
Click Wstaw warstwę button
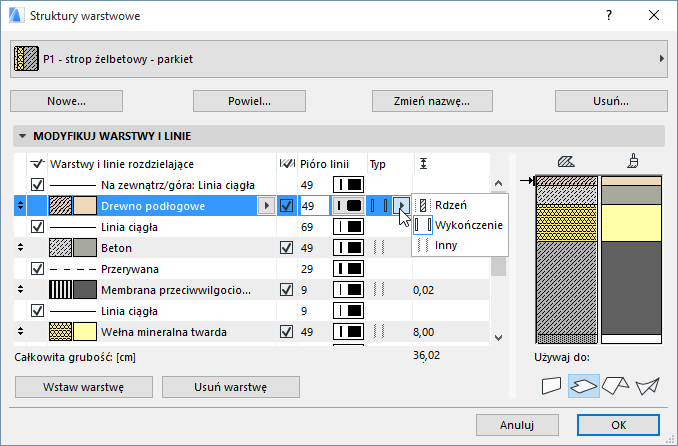tap(83, 387)
